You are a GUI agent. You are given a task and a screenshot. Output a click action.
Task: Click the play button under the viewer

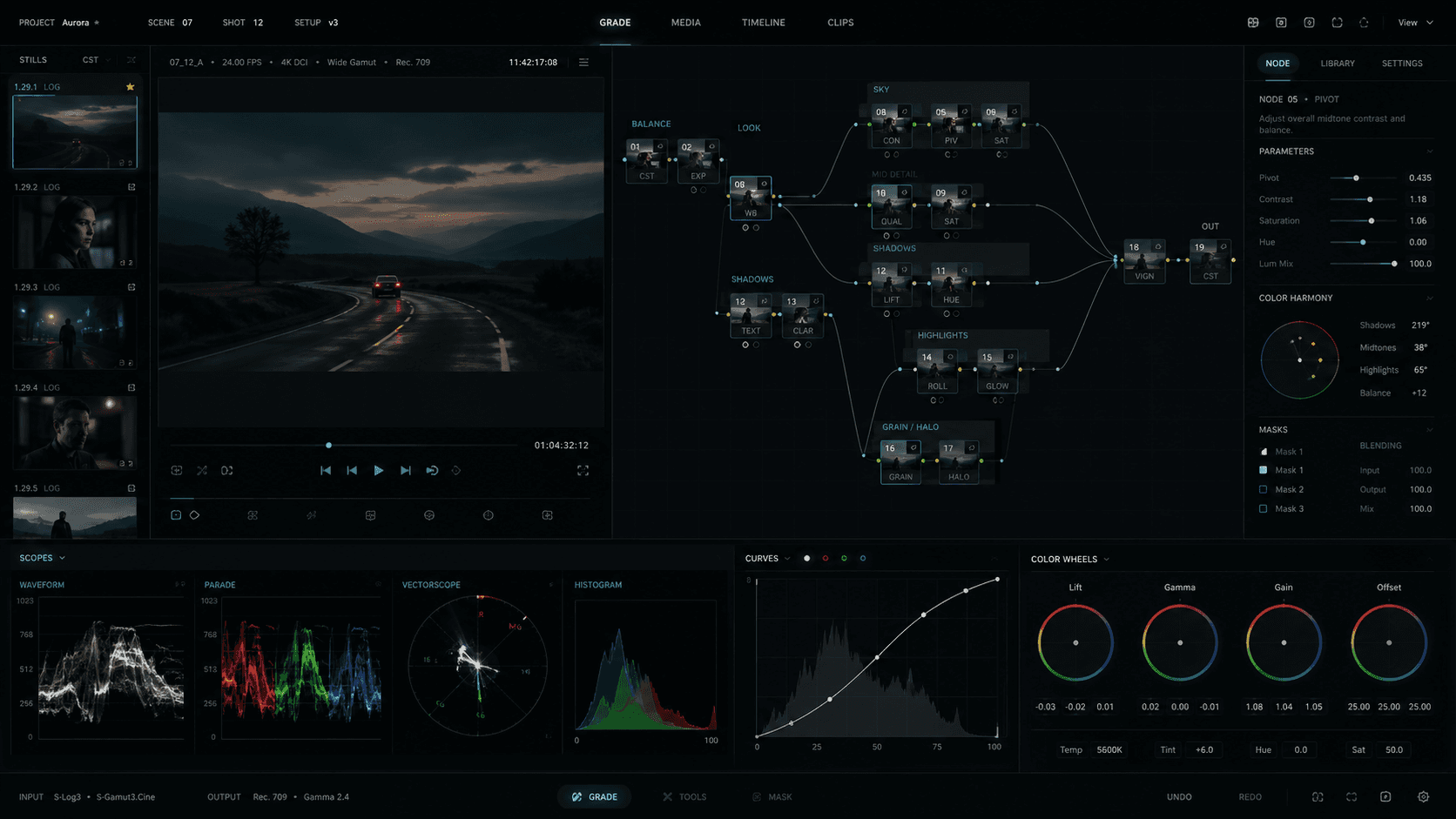tap(378, 470)
